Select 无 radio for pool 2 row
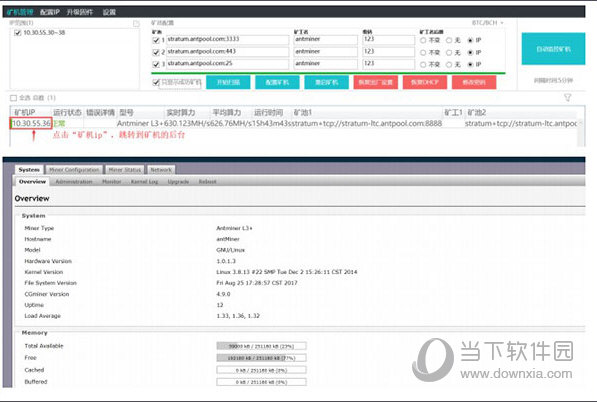The height and width of the screenshot is (403, 597). 449,53
